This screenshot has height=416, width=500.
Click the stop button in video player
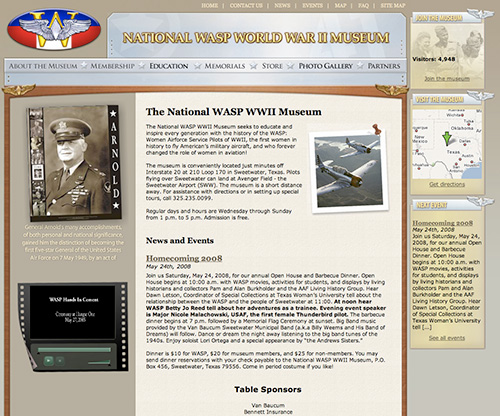tap(60, 360)
